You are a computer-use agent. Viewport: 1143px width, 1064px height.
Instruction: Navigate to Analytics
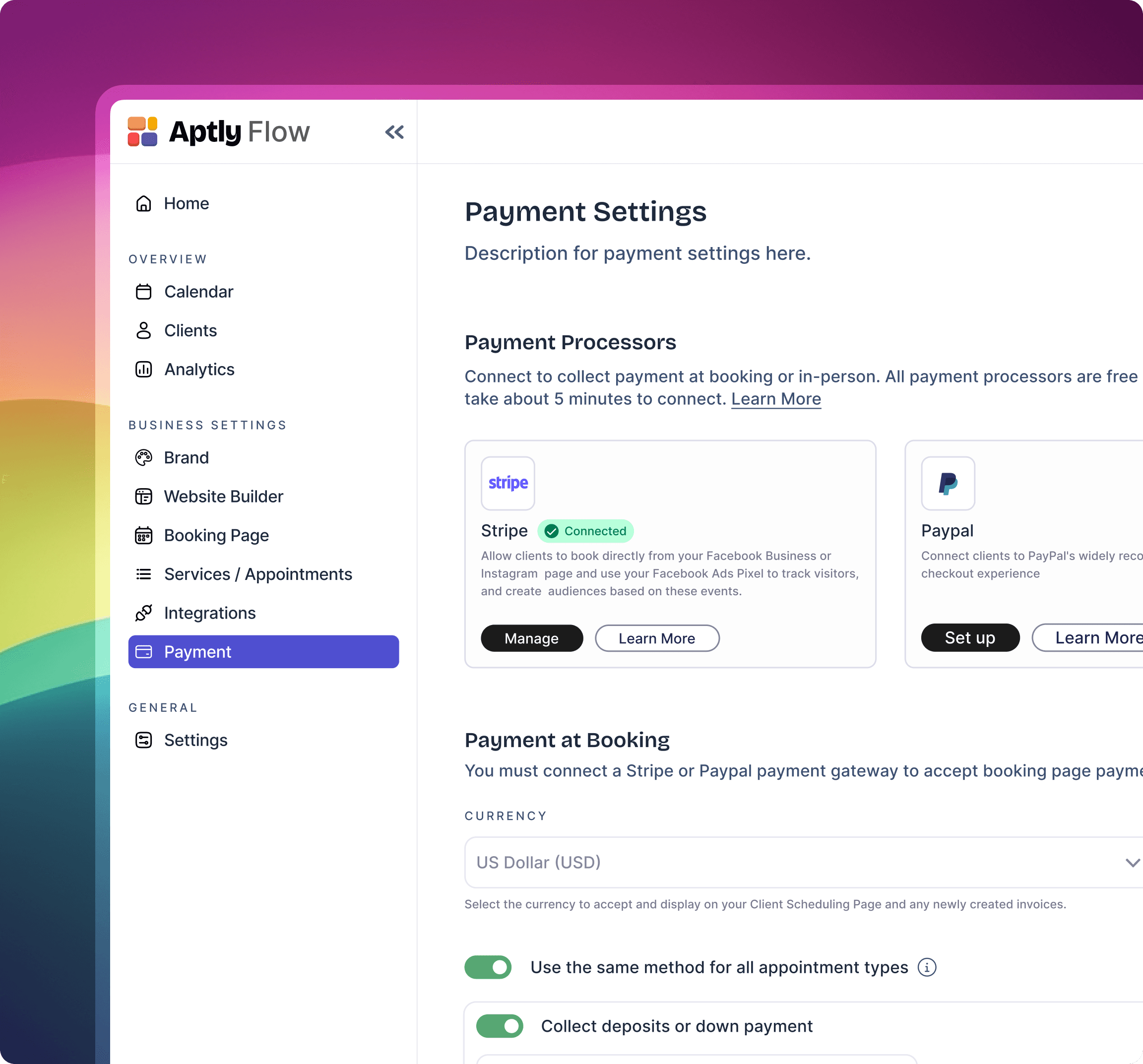[263, 369]
